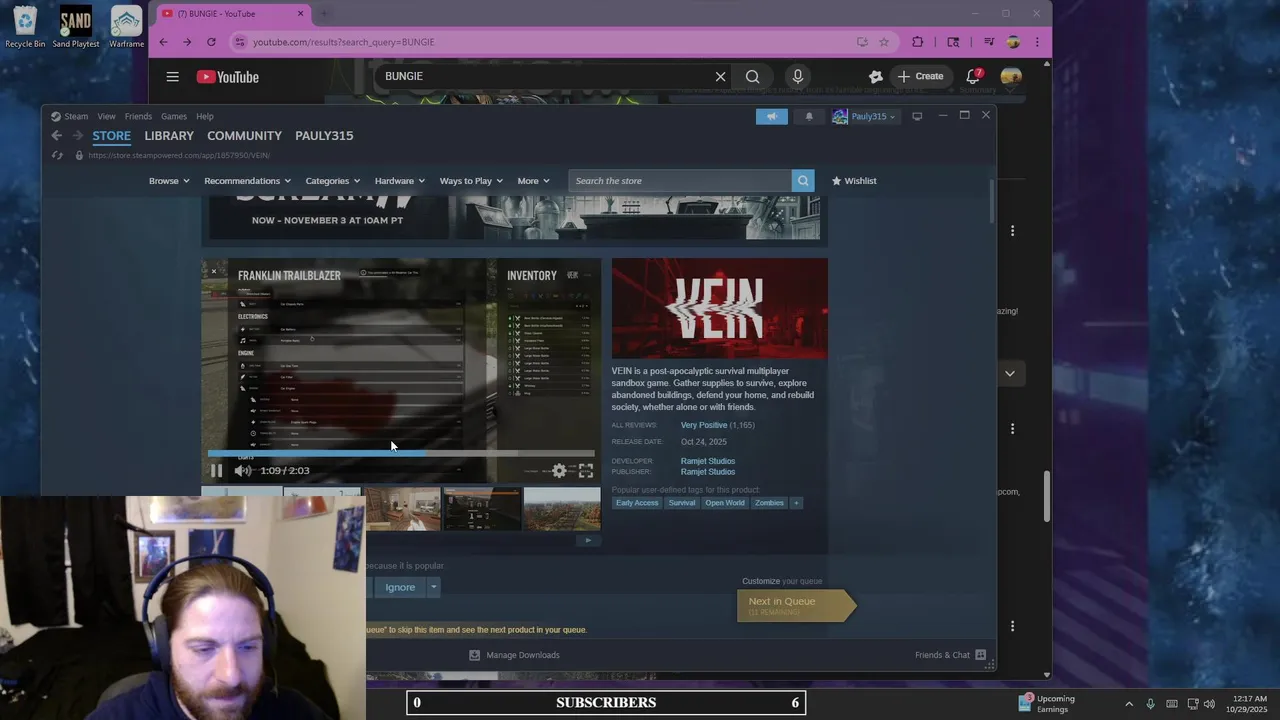The height and width of the screenshot is (720, 1280).
Task: Open Steam announcements megaphone button
Action: (x=771, y=116)
